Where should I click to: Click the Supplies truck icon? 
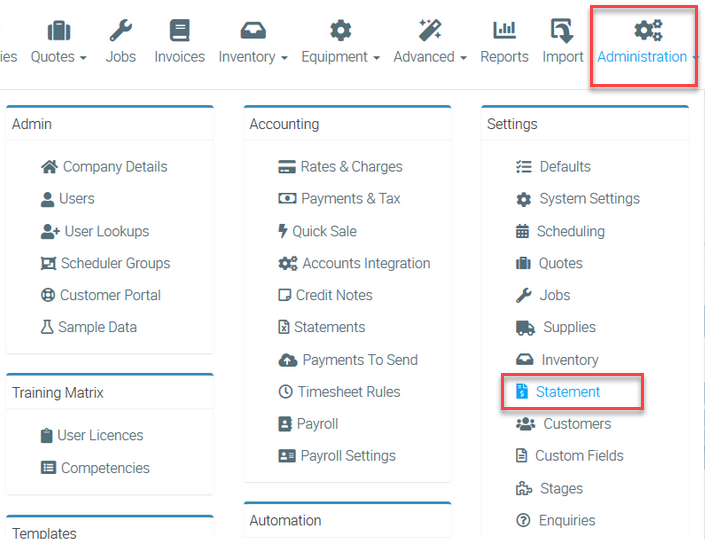coord(525,328)
